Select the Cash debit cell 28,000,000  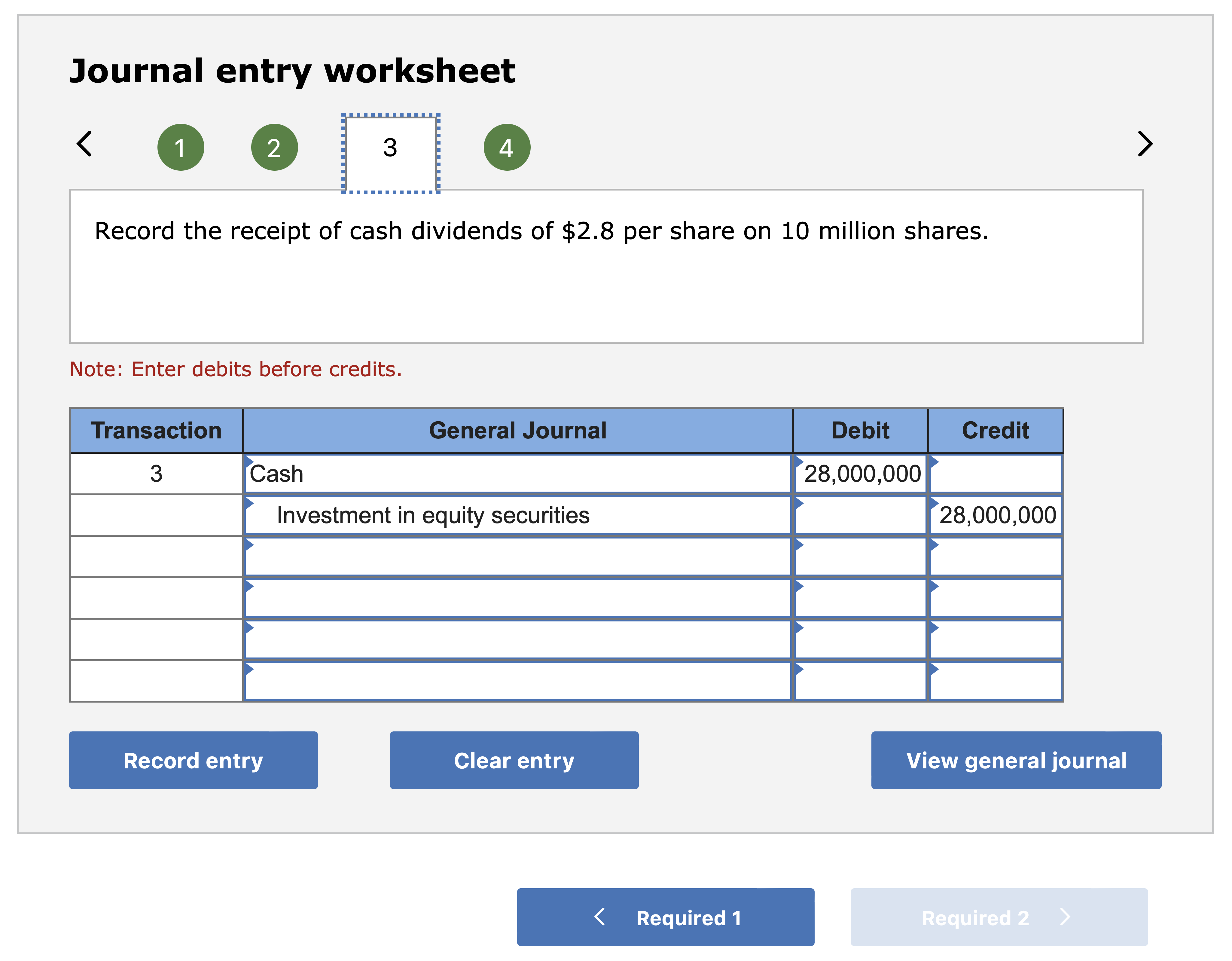[x=860, y=474]
